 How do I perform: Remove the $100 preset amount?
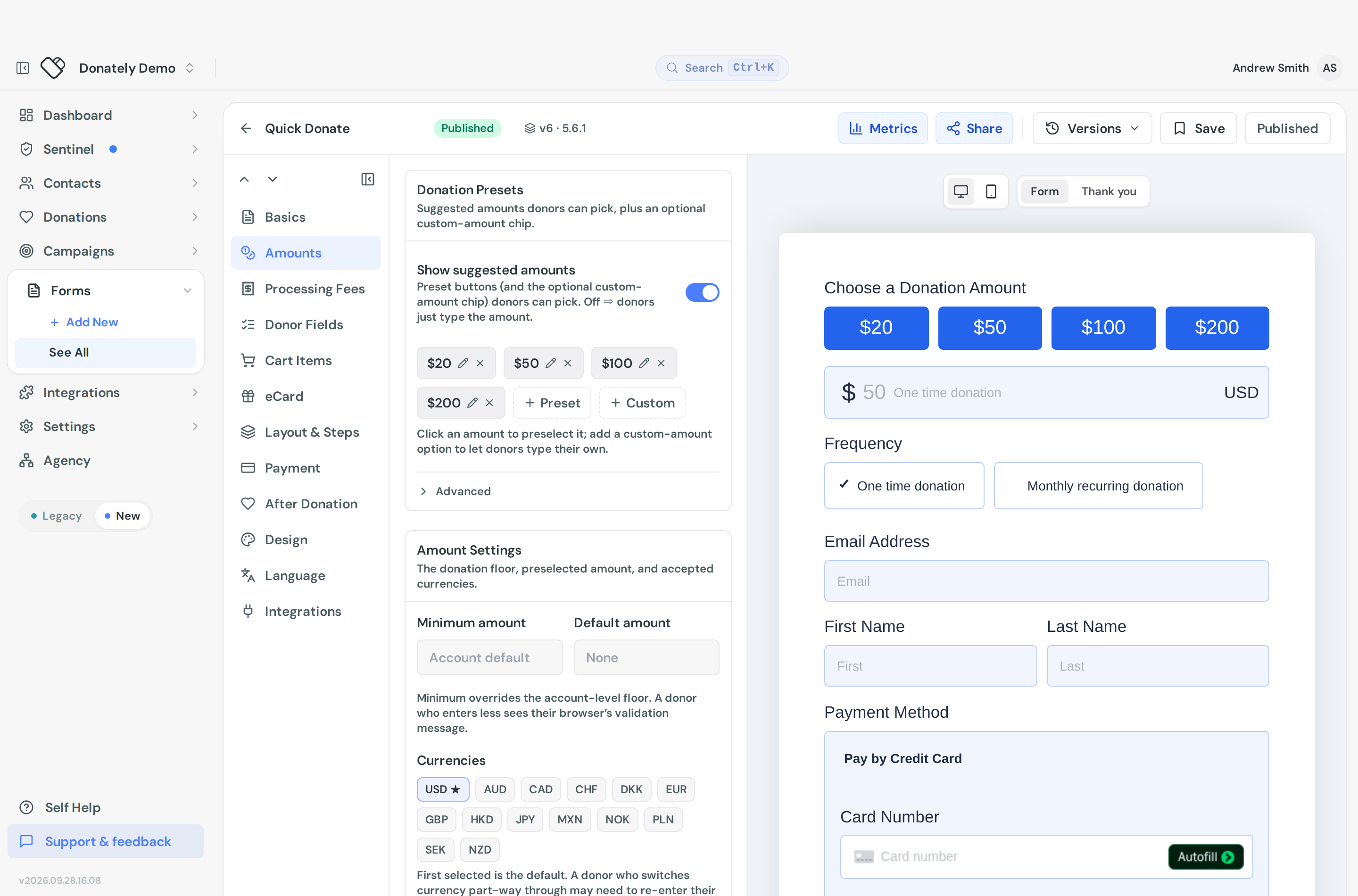tap(661, 364)
